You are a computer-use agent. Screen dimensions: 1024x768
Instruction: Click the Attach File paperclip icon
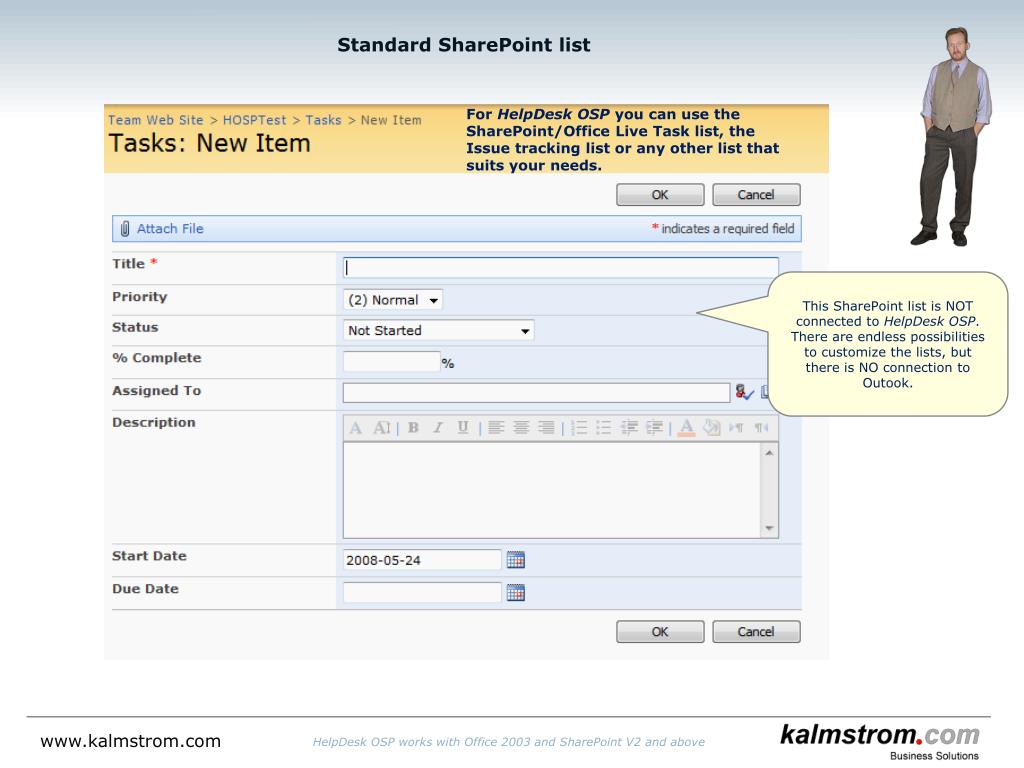tap(125, 229)
